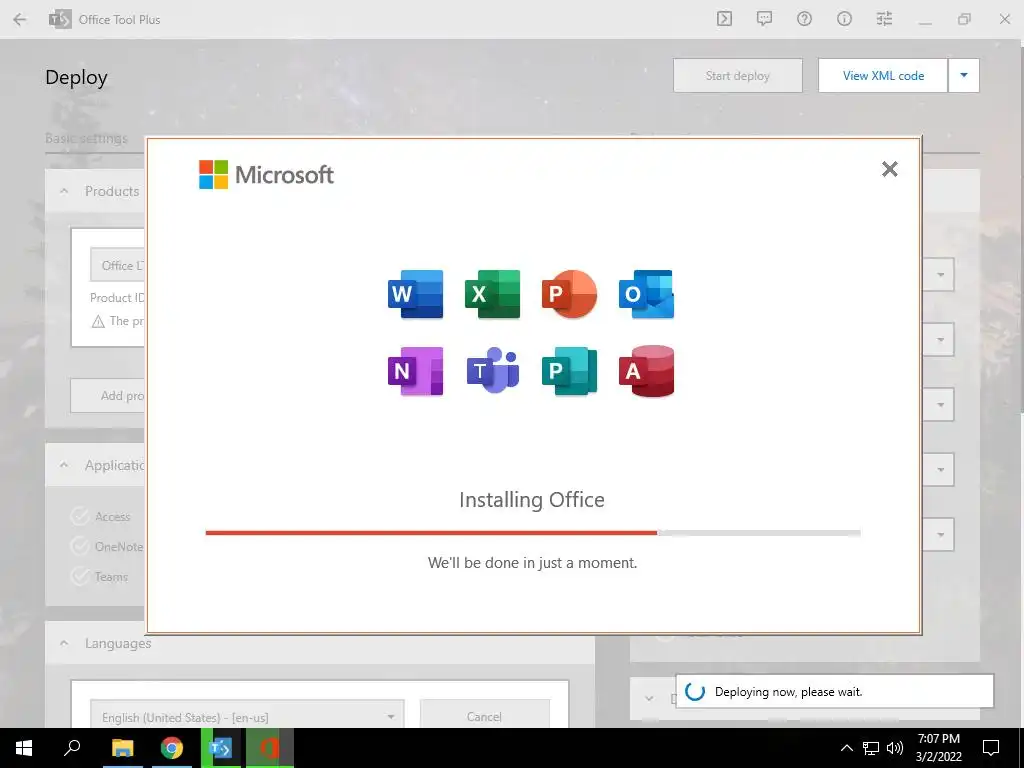
Task: Open the taskbar clock and date
Action: (x=938, y=748)
